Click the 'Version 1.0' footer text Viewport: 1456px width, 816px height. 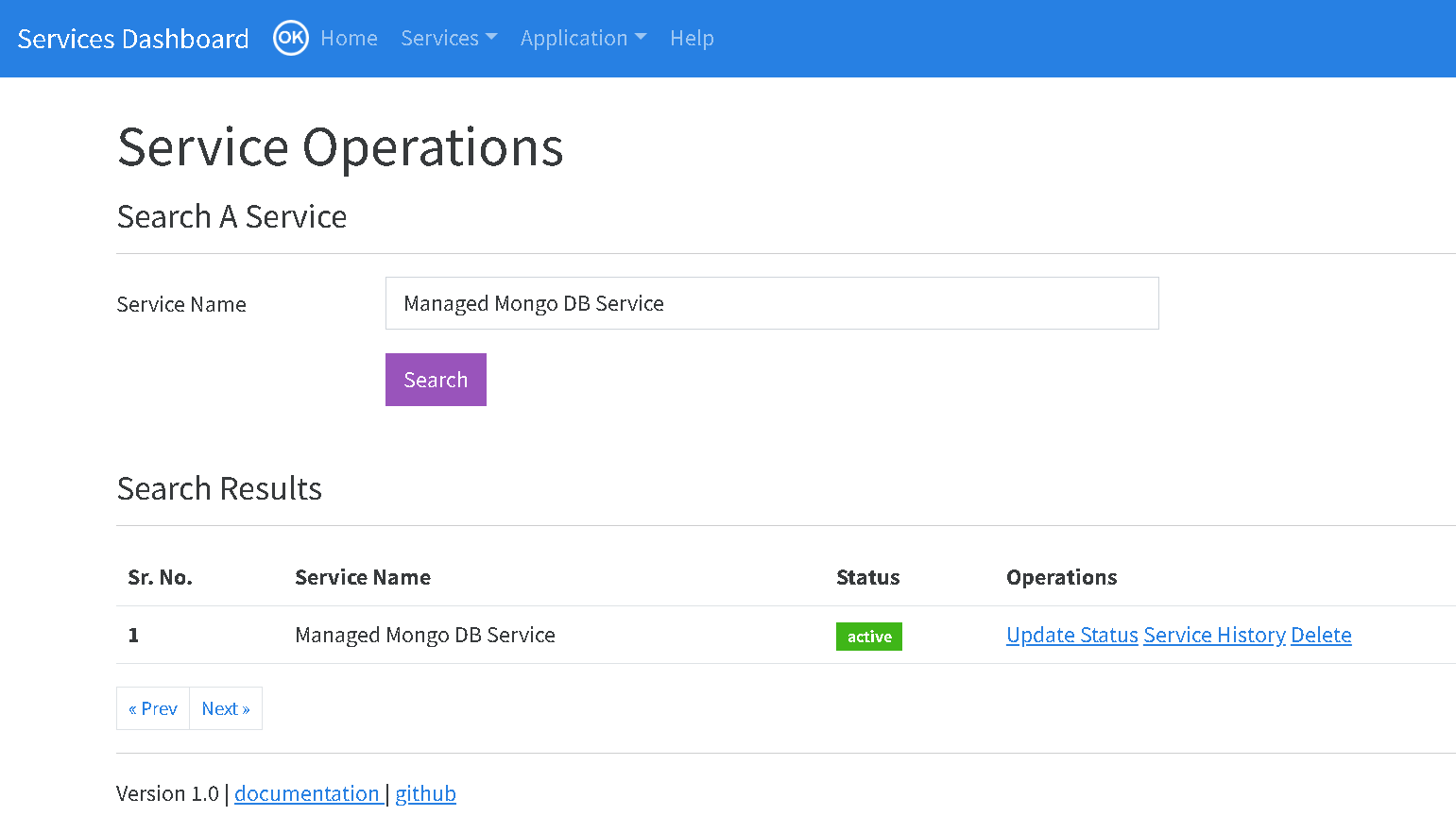167,793
